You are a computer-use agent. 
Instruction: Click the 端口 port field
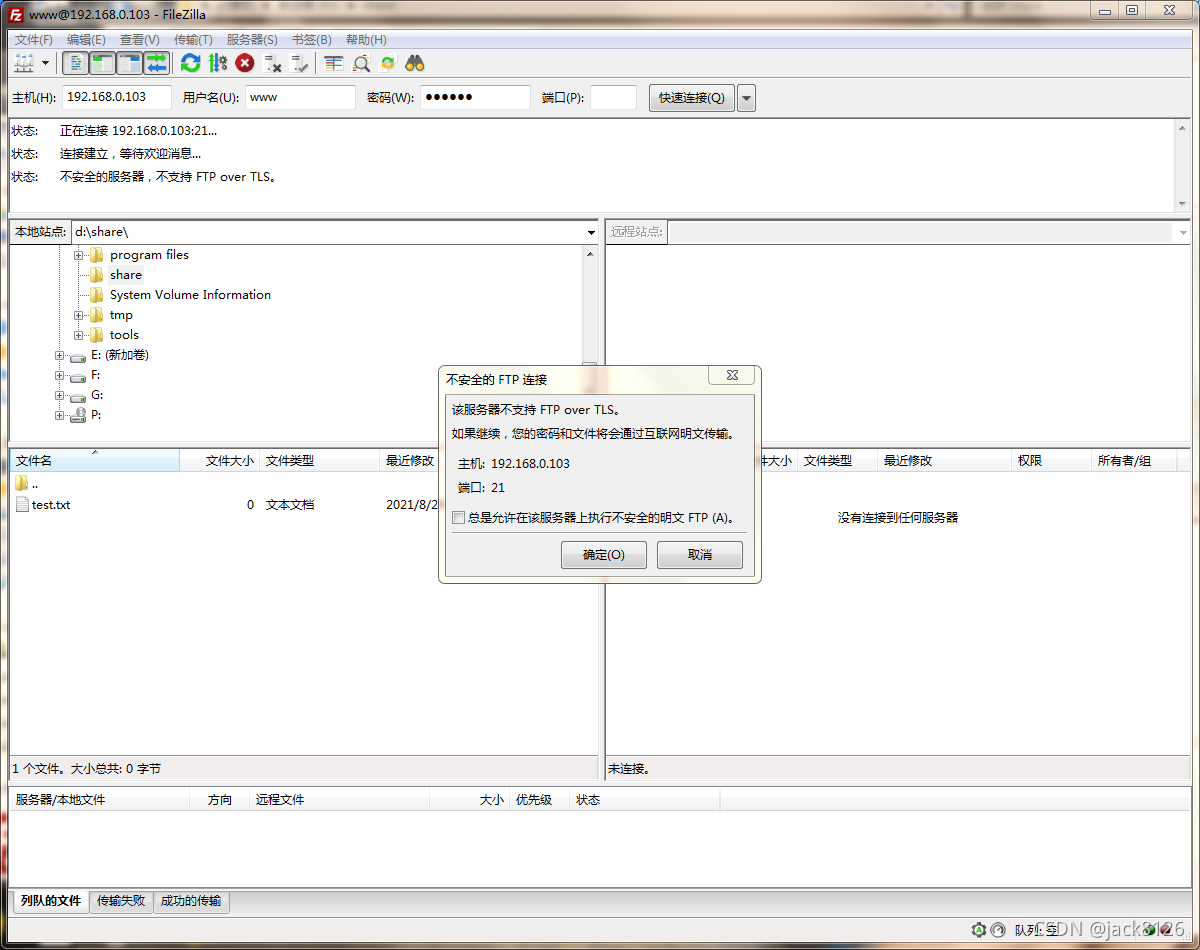pos(613,97)
